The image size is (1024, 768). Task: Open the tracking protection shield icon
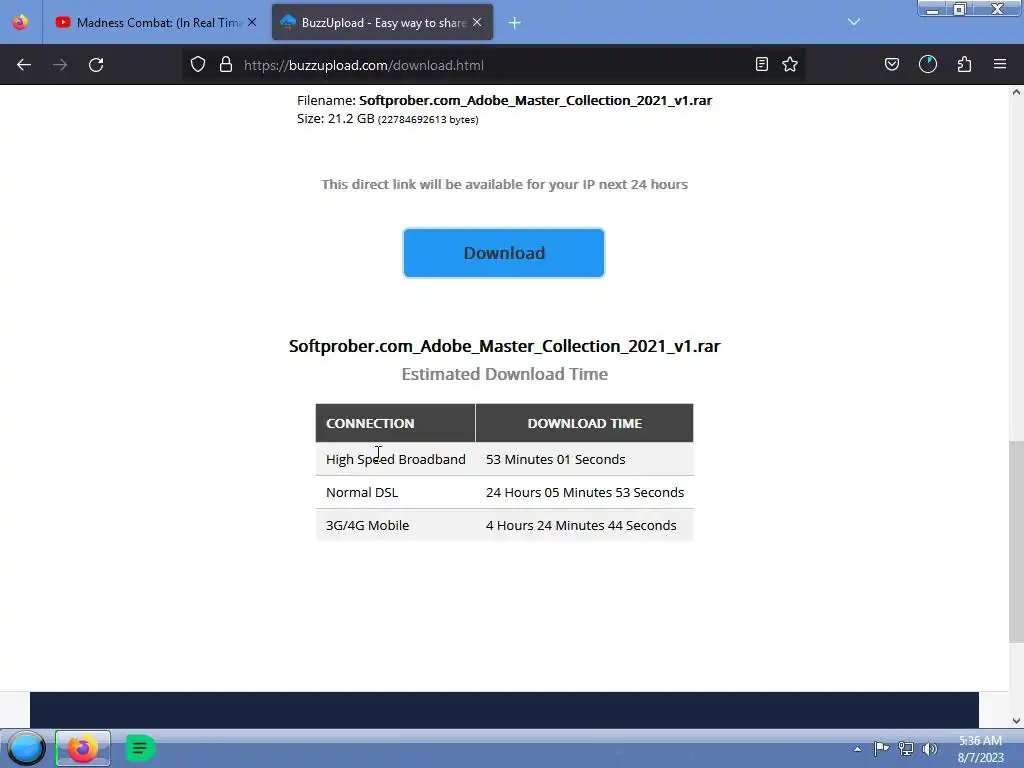tap(198, 65)
